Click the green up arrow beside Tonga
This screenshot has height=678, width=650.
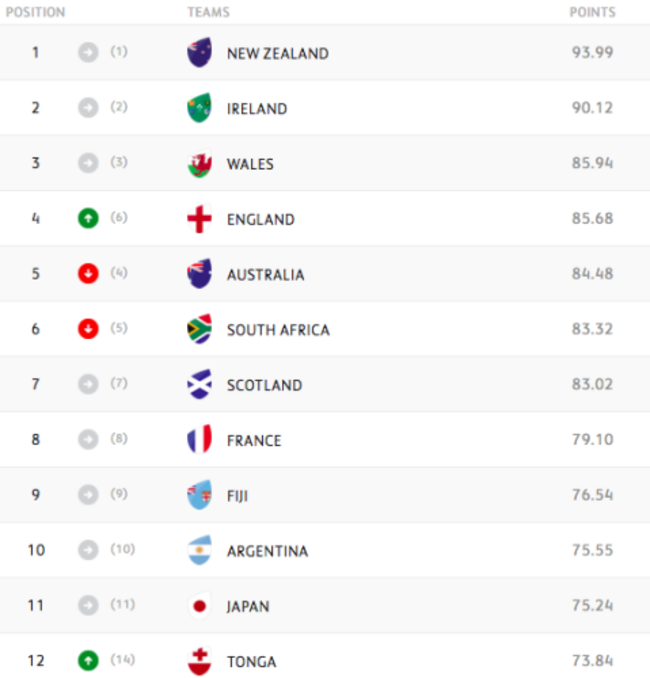(x=88, y=661)
